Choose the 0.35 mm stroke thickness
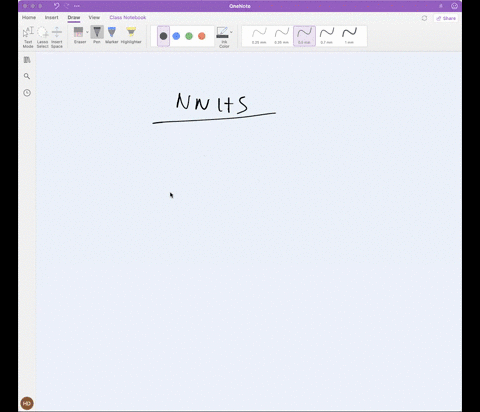The width and height of the screenshot is (480, 412). tap(282, 36)
